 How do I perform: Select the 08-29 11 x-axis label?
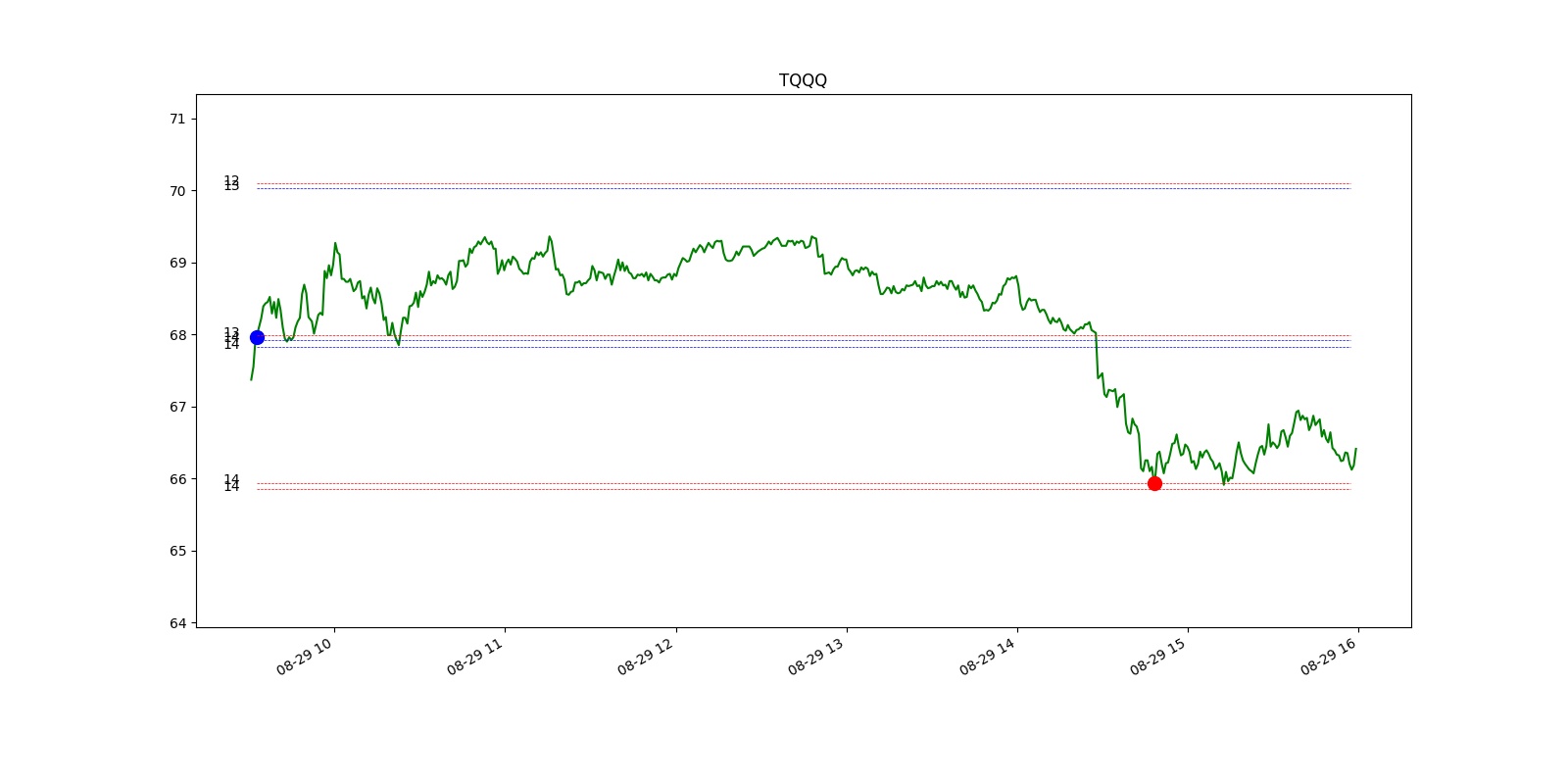[x=475, y=657]
